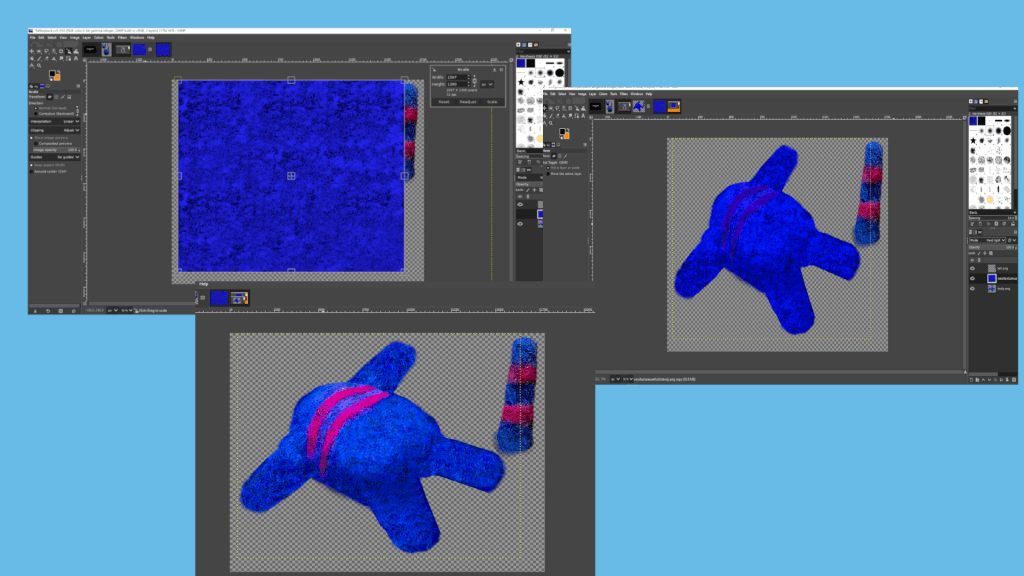The height and width of the screenshot is (576, 1024).
Task: Open layer Mode dropdown in right window
Action: tap(987, 240)
